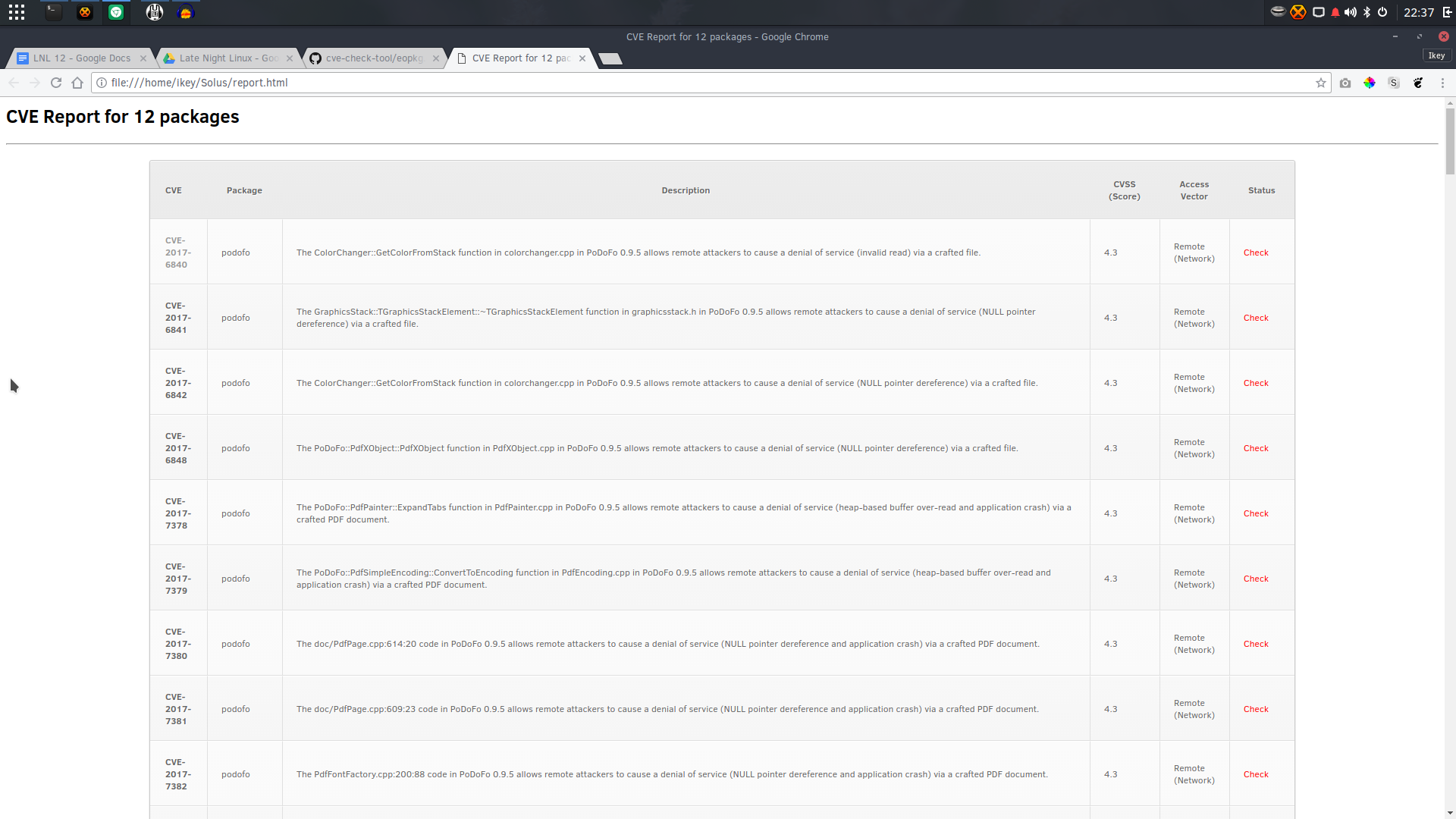Open the power menu in tray

tap(1382, 12)
